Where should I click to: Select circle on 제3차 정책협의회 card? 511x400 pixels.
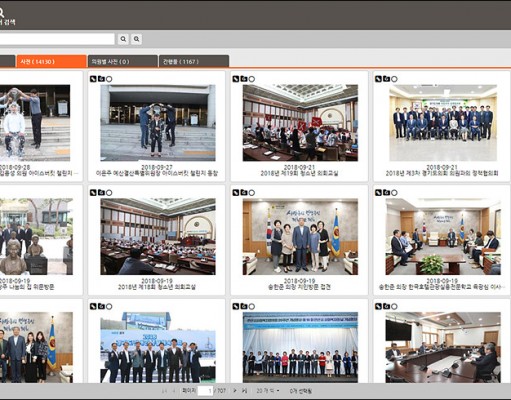[394, 79]
